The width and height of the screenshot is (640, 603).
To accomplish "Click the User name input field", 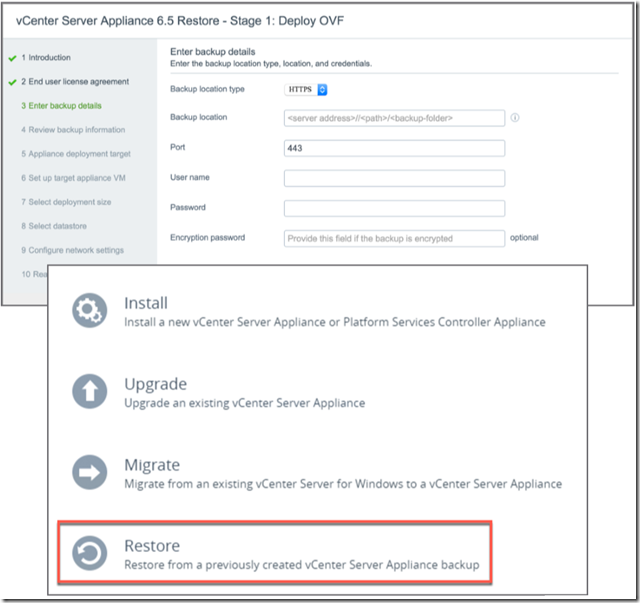I will coord(394,178).
